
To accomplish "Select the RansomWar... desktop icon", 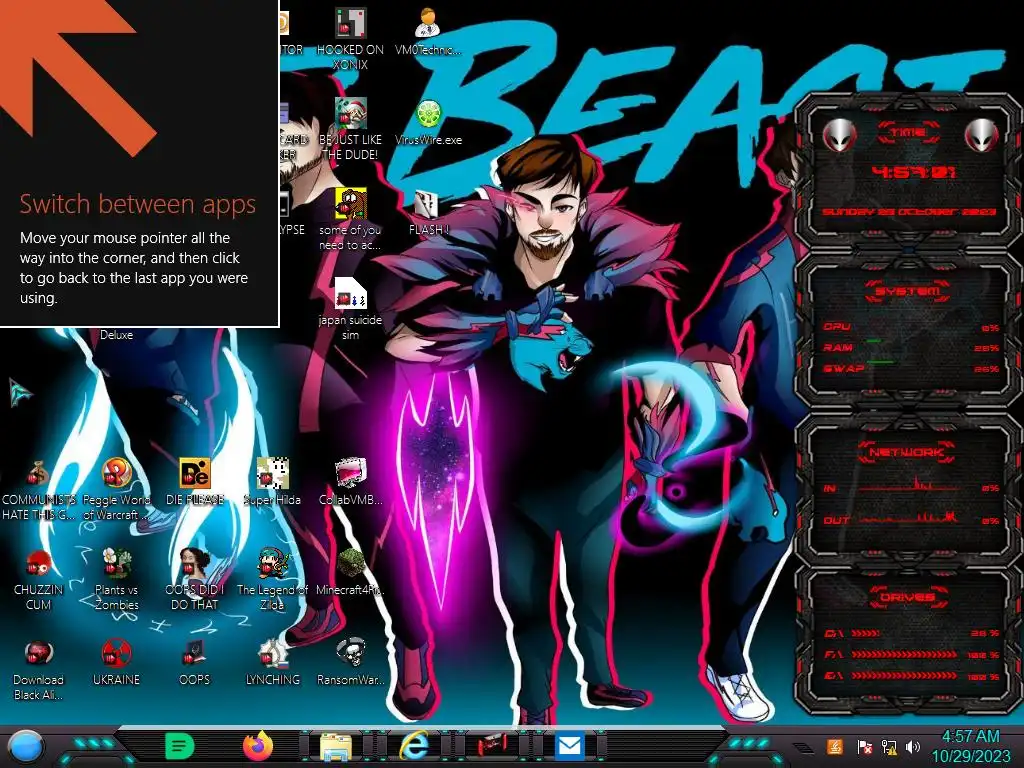I will coord(351,662).
